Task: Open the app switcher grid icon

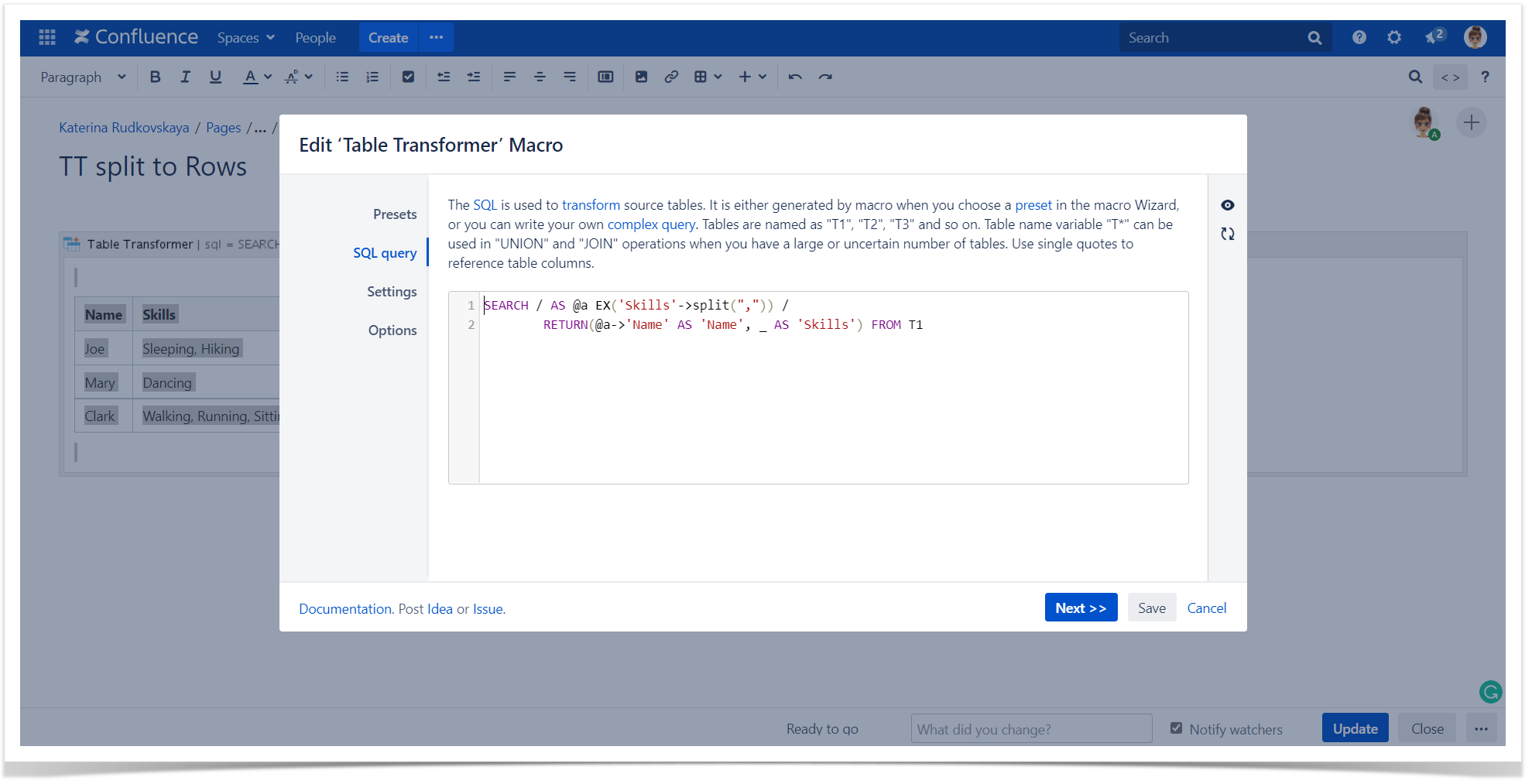Action: click(x=47, y=37)
